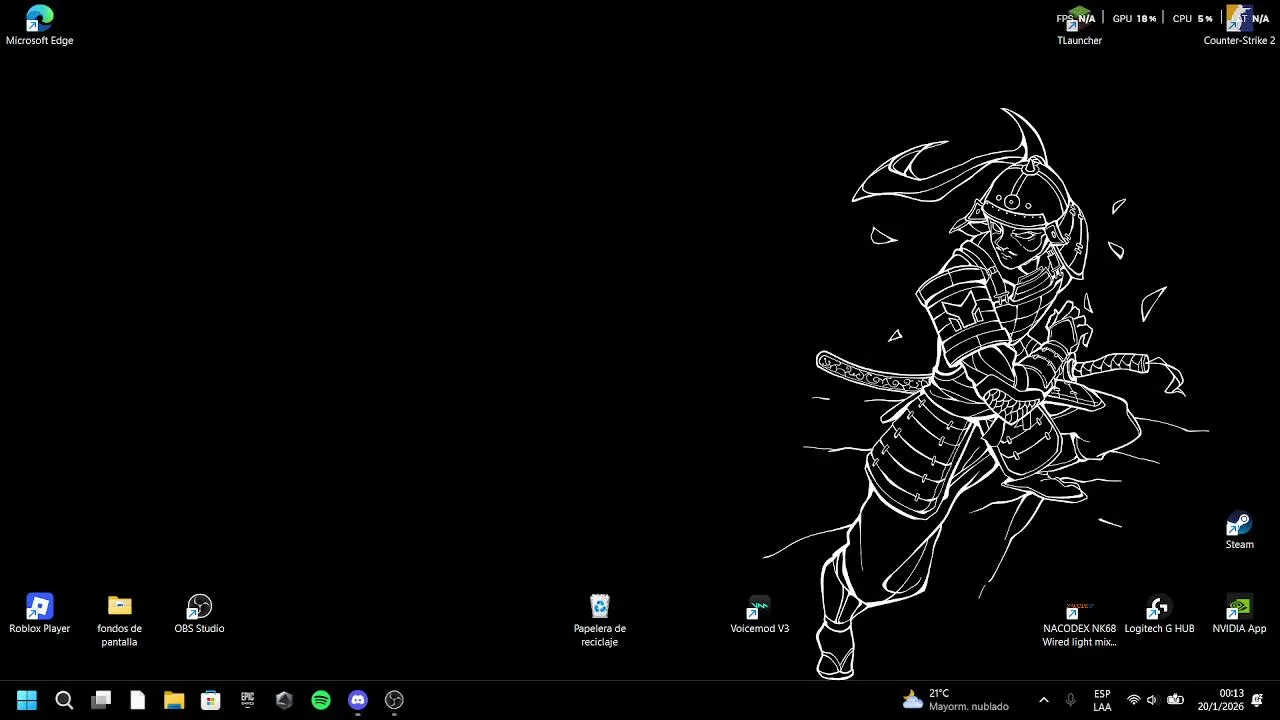Open Spotify from the taskbar

[x=321, y=700]
